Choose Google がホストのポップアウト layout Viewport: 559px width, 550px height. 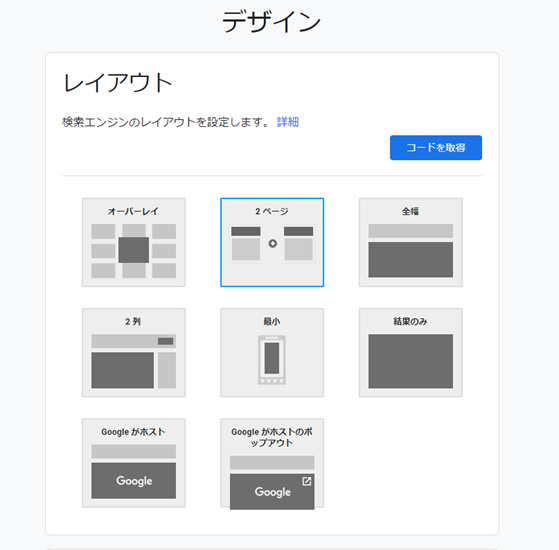click(x=272, y=463)
